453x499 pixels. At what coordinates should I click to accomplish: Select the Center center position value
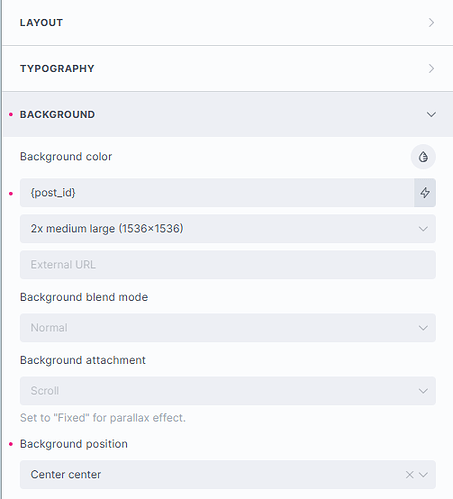[x=66, y=475]
